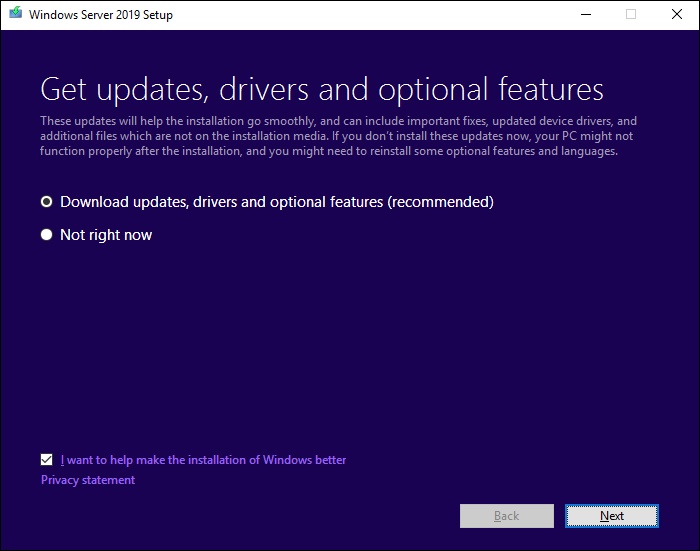
Task: Click 'I want to help make the installation' link
Action: point(203,460)
